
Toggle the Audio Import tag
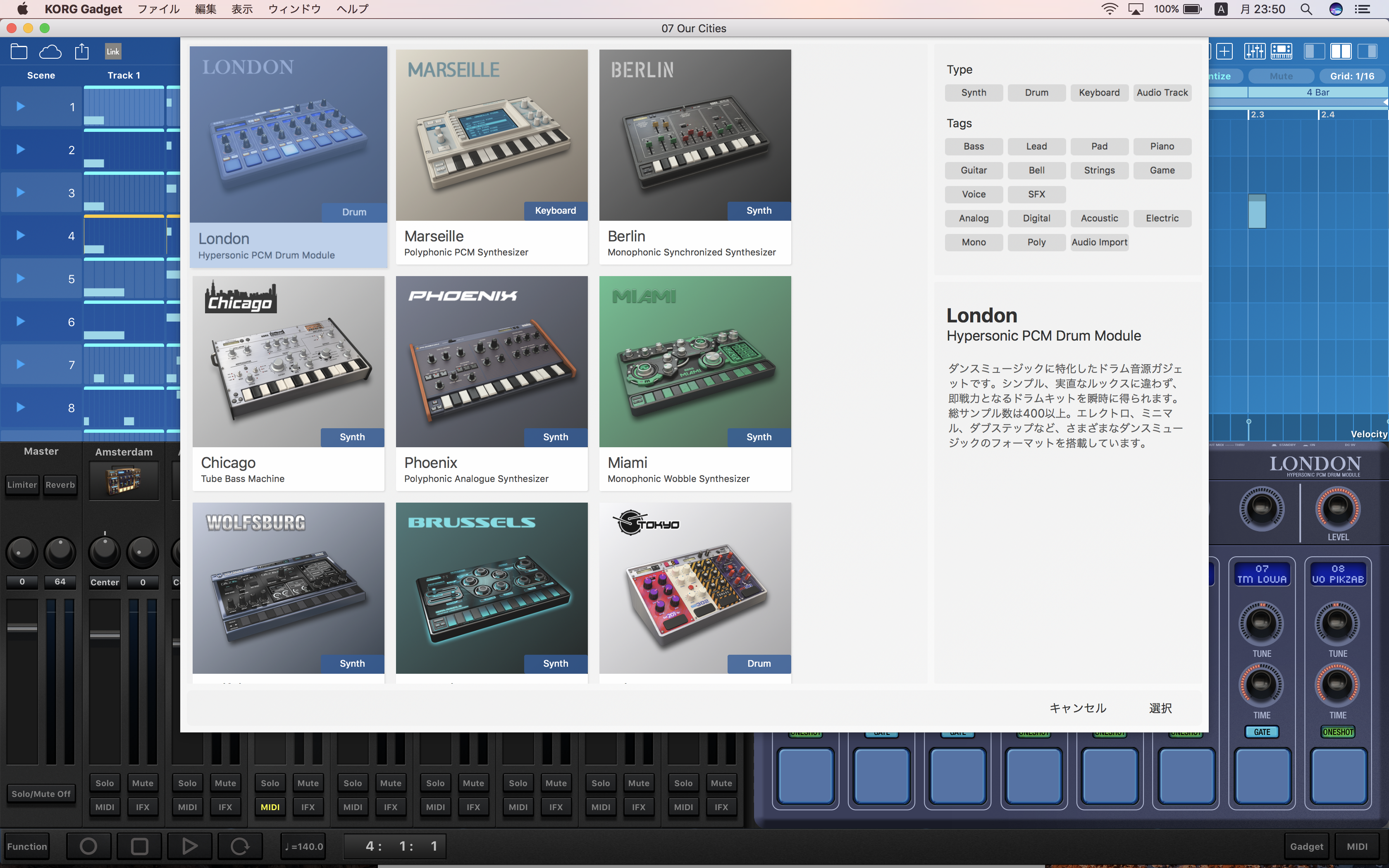[x=1099, y=242]
